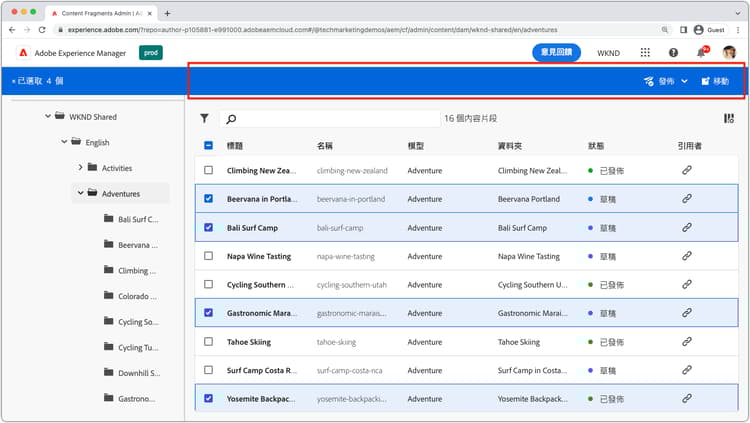Viewport: 750px width, 423px height.
Task: Click the blue feedback button
Action: (x=556, y=52)
